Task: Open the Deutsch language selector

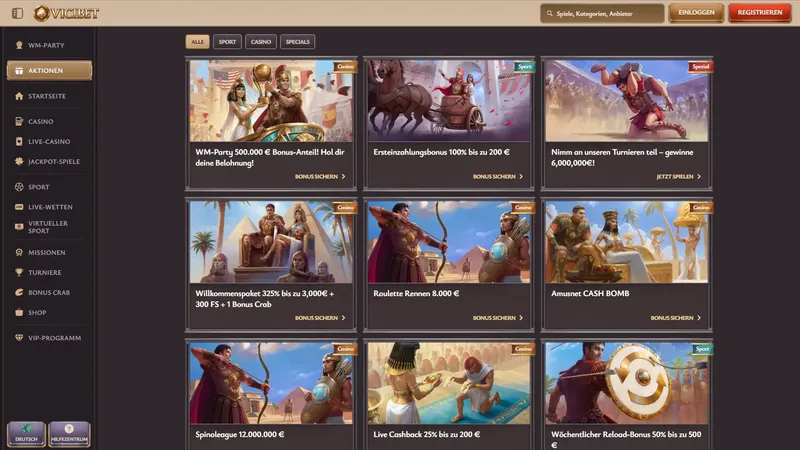Action: coord(26,434)
